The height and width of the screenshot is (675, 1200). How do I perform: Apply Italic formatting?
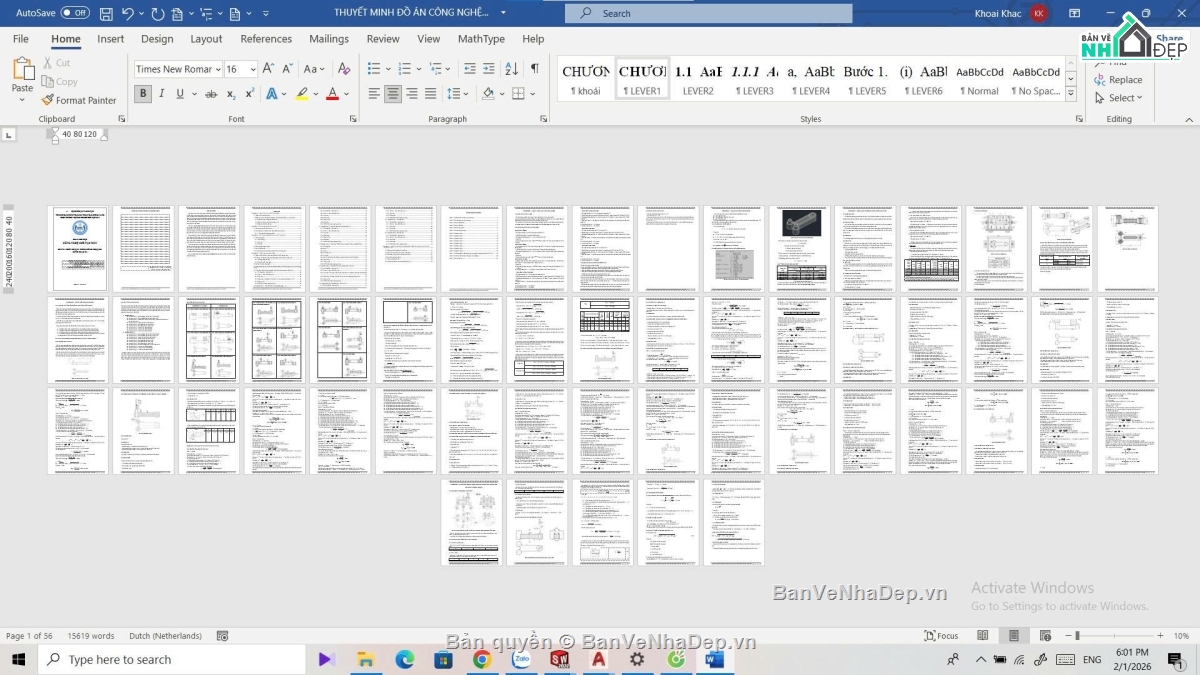[x=162, y=94]
